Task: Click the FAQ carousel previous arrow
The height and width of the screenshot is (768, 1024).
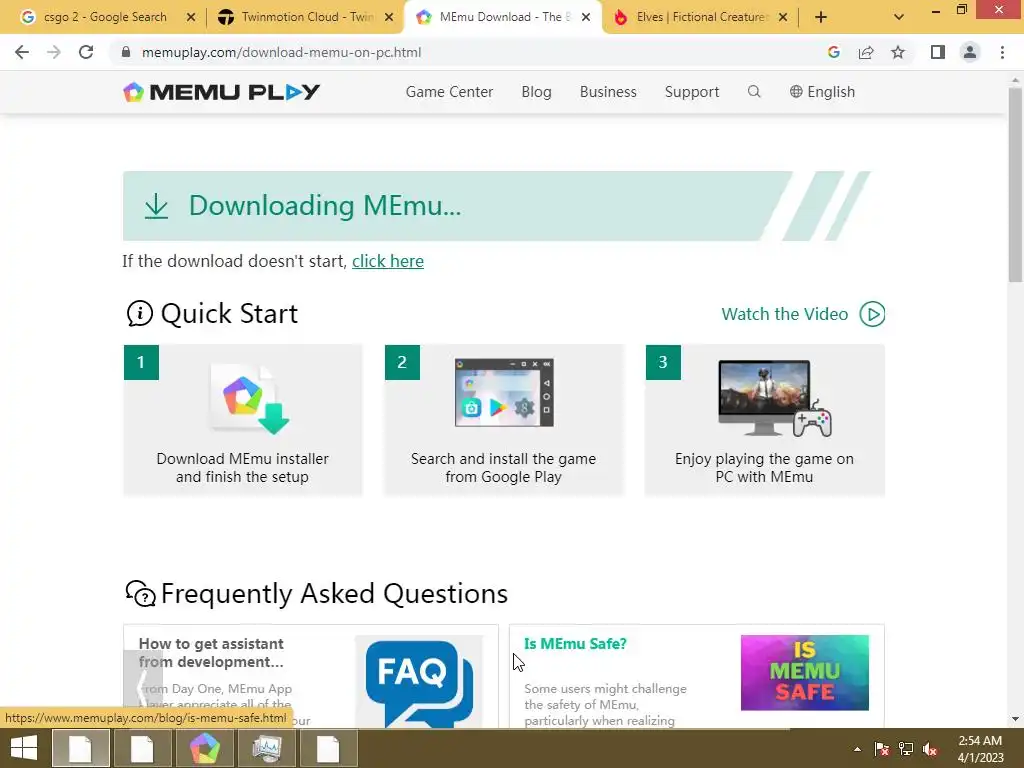Action: tap(142, 688)
